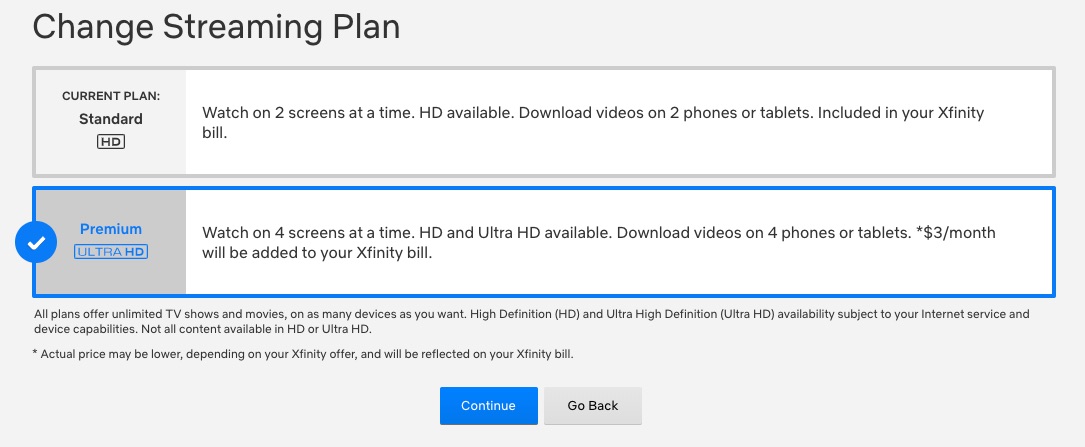Click the gray panel of Premium card
Screen dimensions: 1085x447
pos(111,242)
